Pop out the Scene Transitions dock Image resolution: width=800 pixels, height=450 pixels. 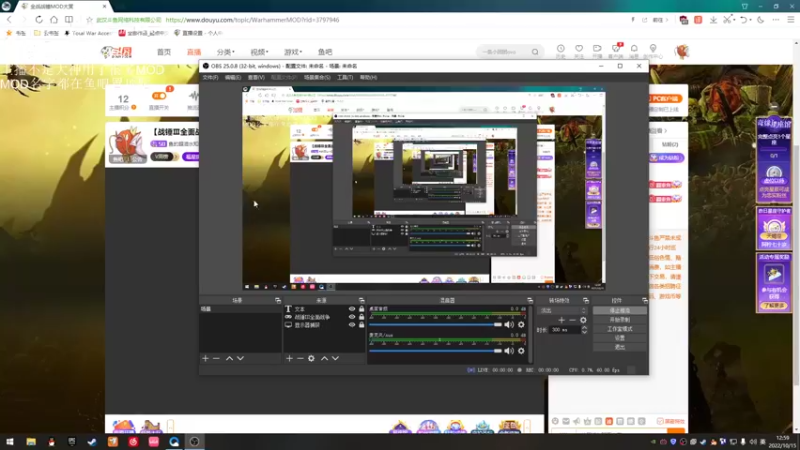(586, 301)
